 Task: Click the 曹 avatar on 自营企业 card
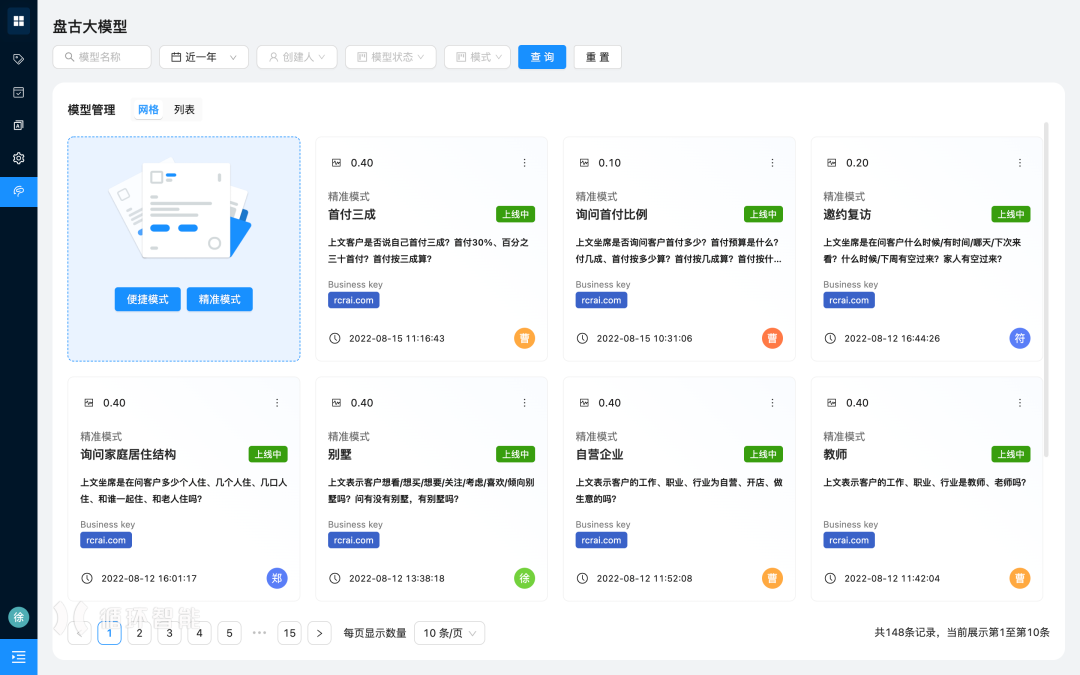772,578
